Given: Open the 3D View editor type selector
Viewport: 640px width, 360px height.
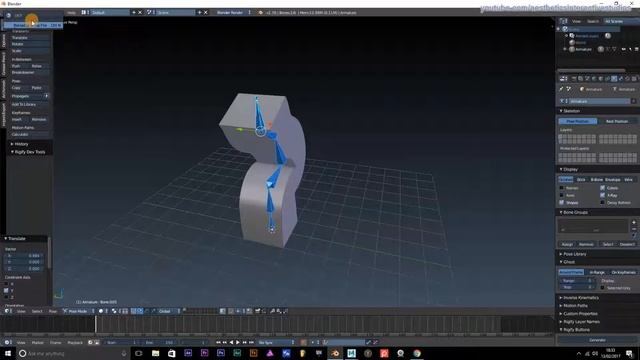Looking at the screenshot, I should tap(7, 311).
